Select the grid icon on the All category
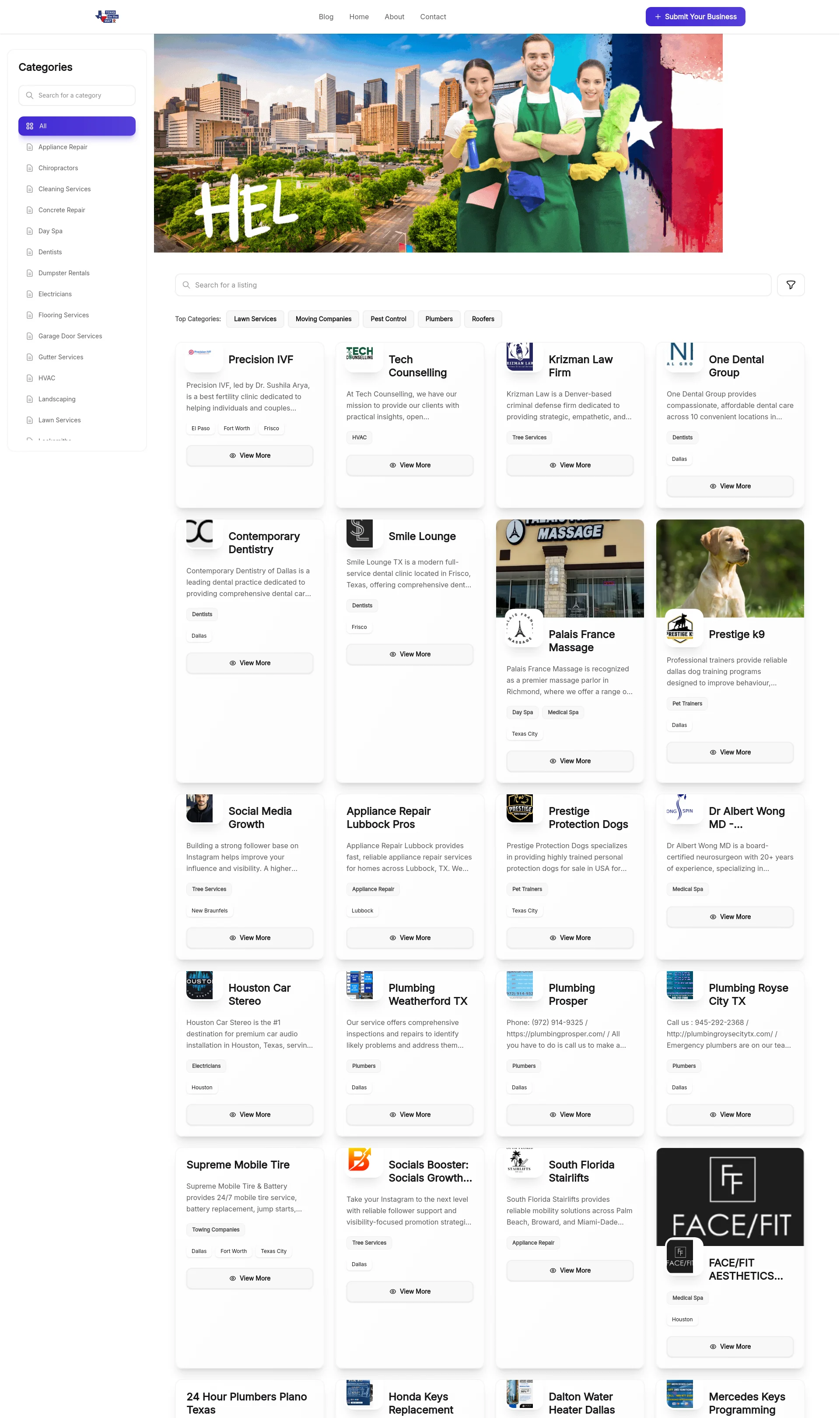840x1418 pixels. [x=30, y=126]
